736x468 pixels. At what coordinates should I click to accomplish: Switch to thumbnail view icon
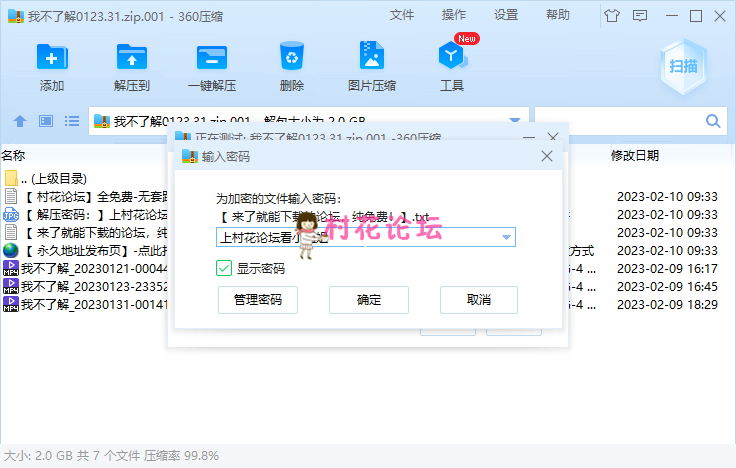pos(46,121)
